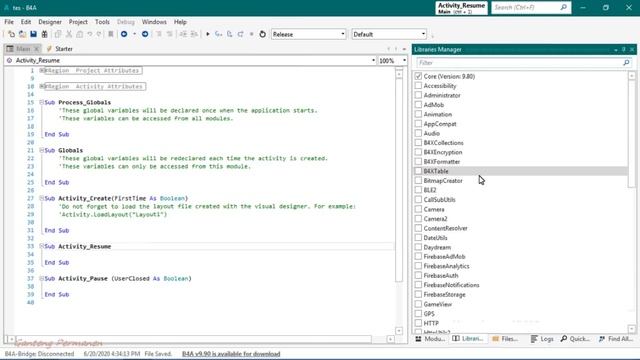Click the Undo arrow icon
Screen dimensions: 640x360
89,34
